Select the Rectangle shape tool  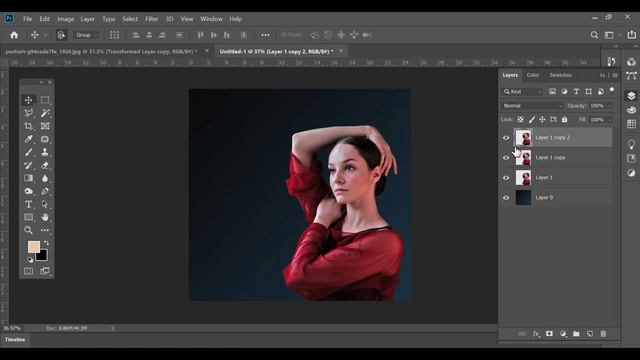[x=29, y=217]
